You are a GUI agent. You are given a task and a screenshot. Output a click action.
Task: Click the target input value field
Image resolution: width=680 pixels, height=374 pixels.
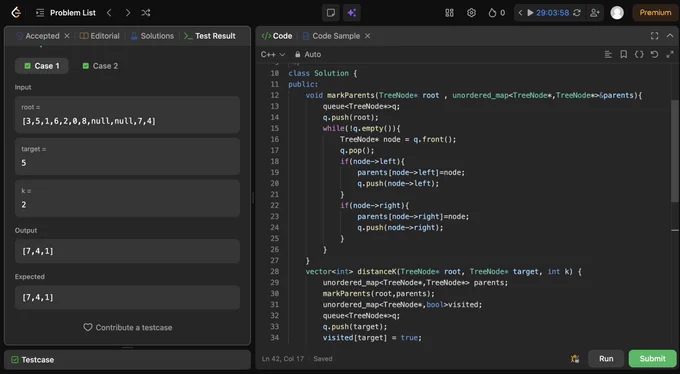[x=127, y=156]
